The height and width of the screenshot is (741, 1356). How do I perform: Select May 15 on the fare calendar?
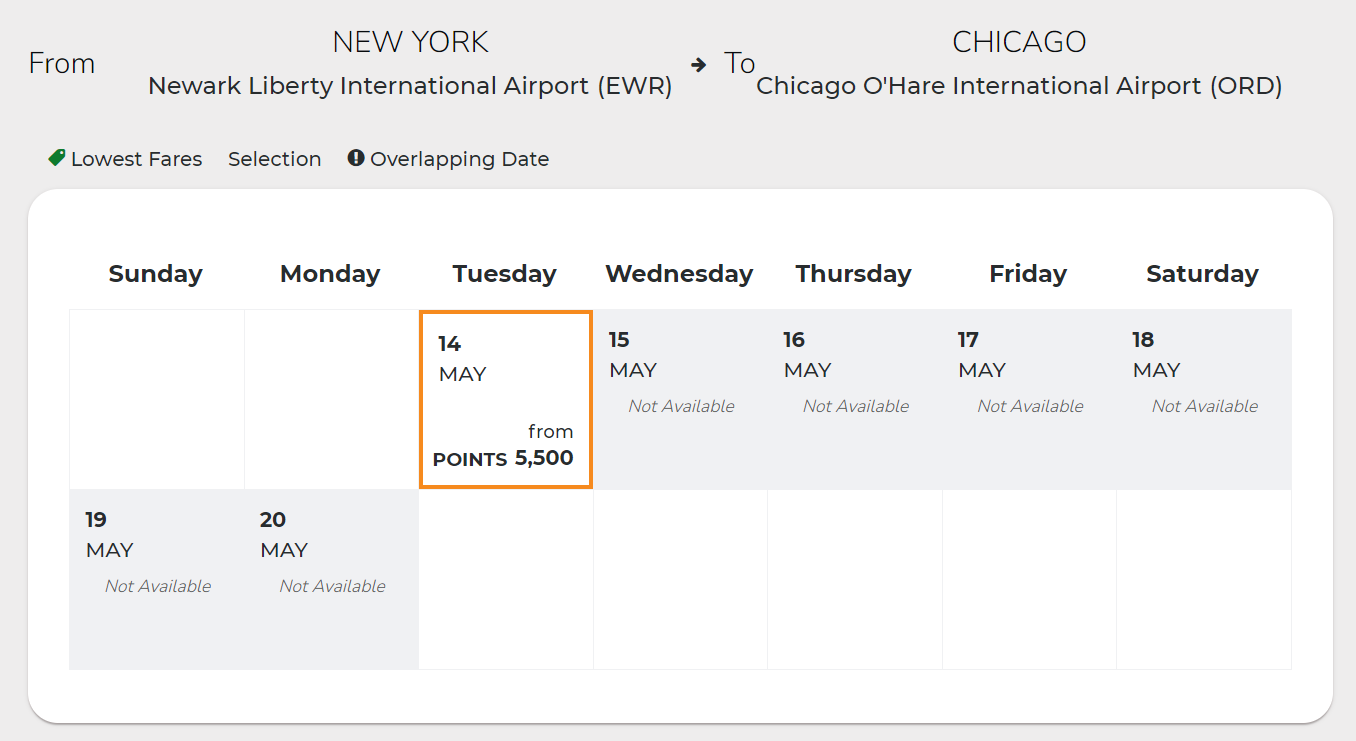[680, 399]
